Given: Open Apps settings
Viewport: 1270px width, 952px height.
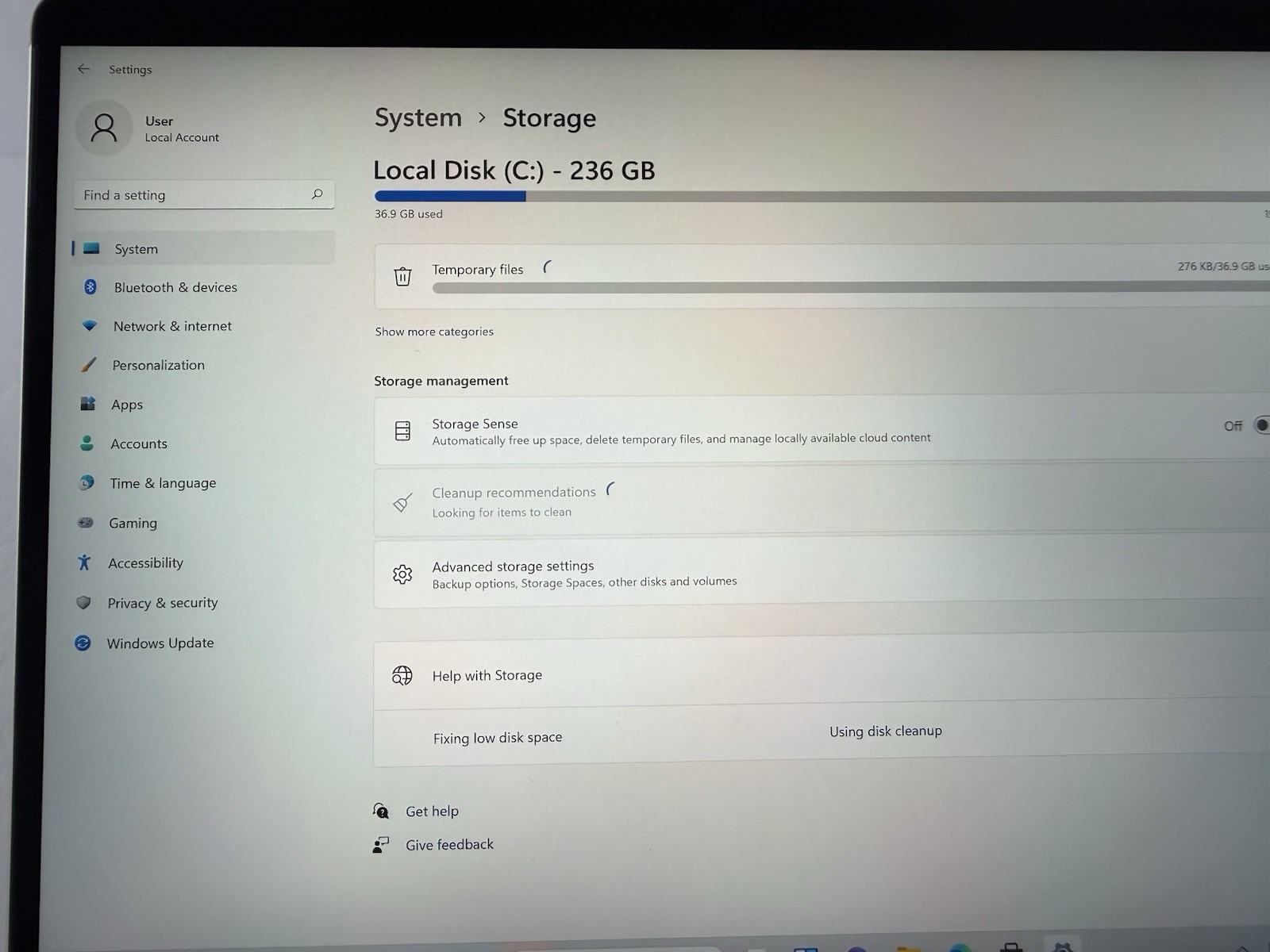Looking at the screenshot, I should tap(127, 405).
